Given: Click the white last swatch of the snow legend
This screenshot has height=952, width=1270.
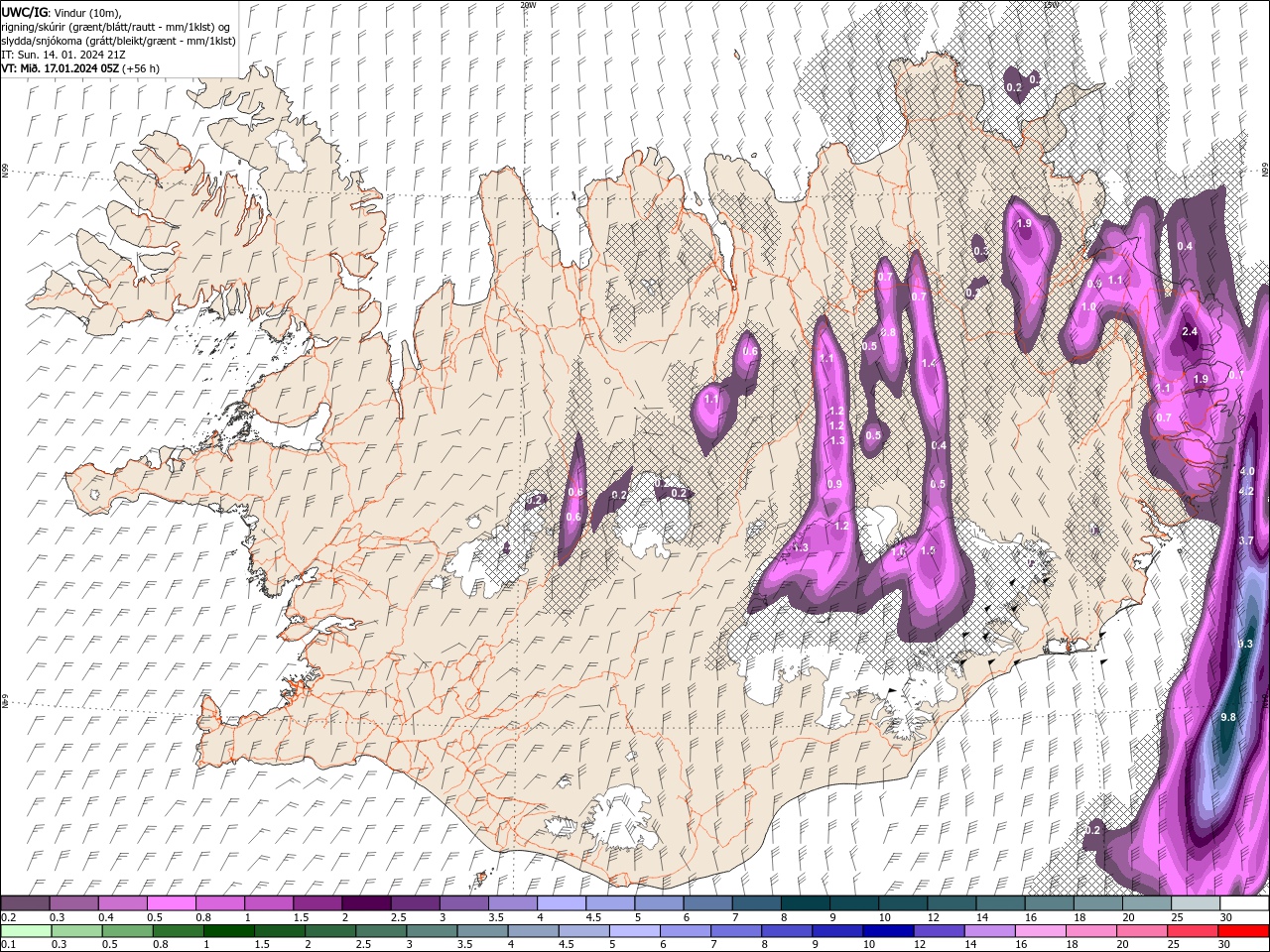Looking at the screenshot, I should (1245, 903).
